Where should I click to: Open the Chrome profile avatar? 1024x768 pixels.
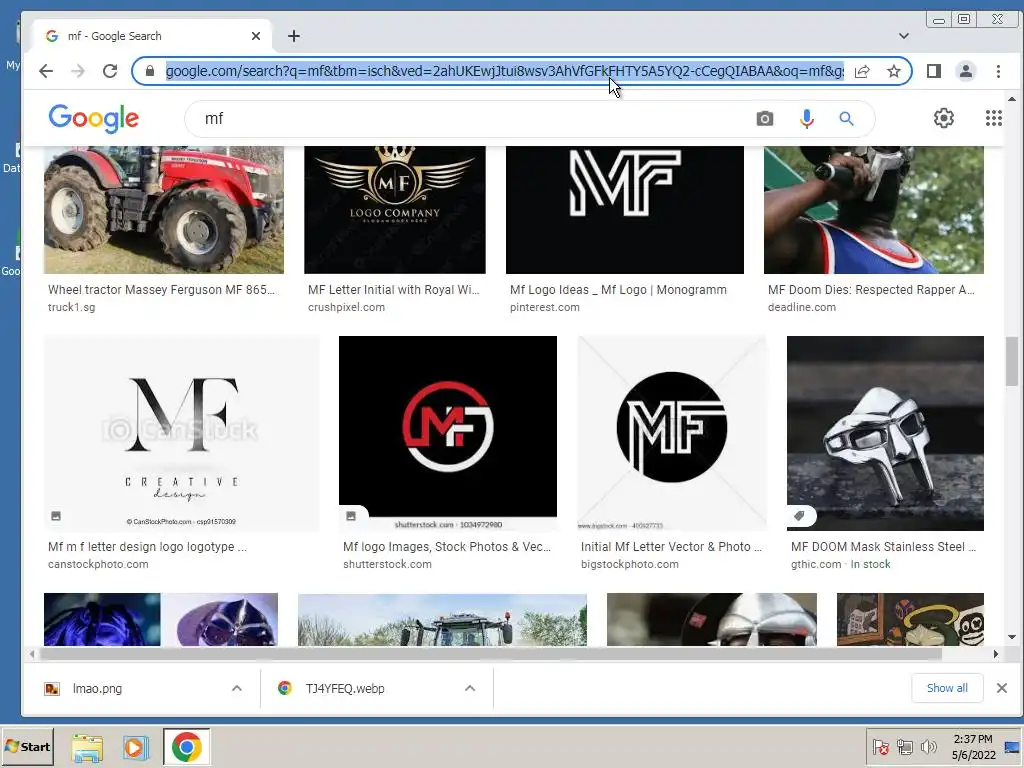coord(966,71)
